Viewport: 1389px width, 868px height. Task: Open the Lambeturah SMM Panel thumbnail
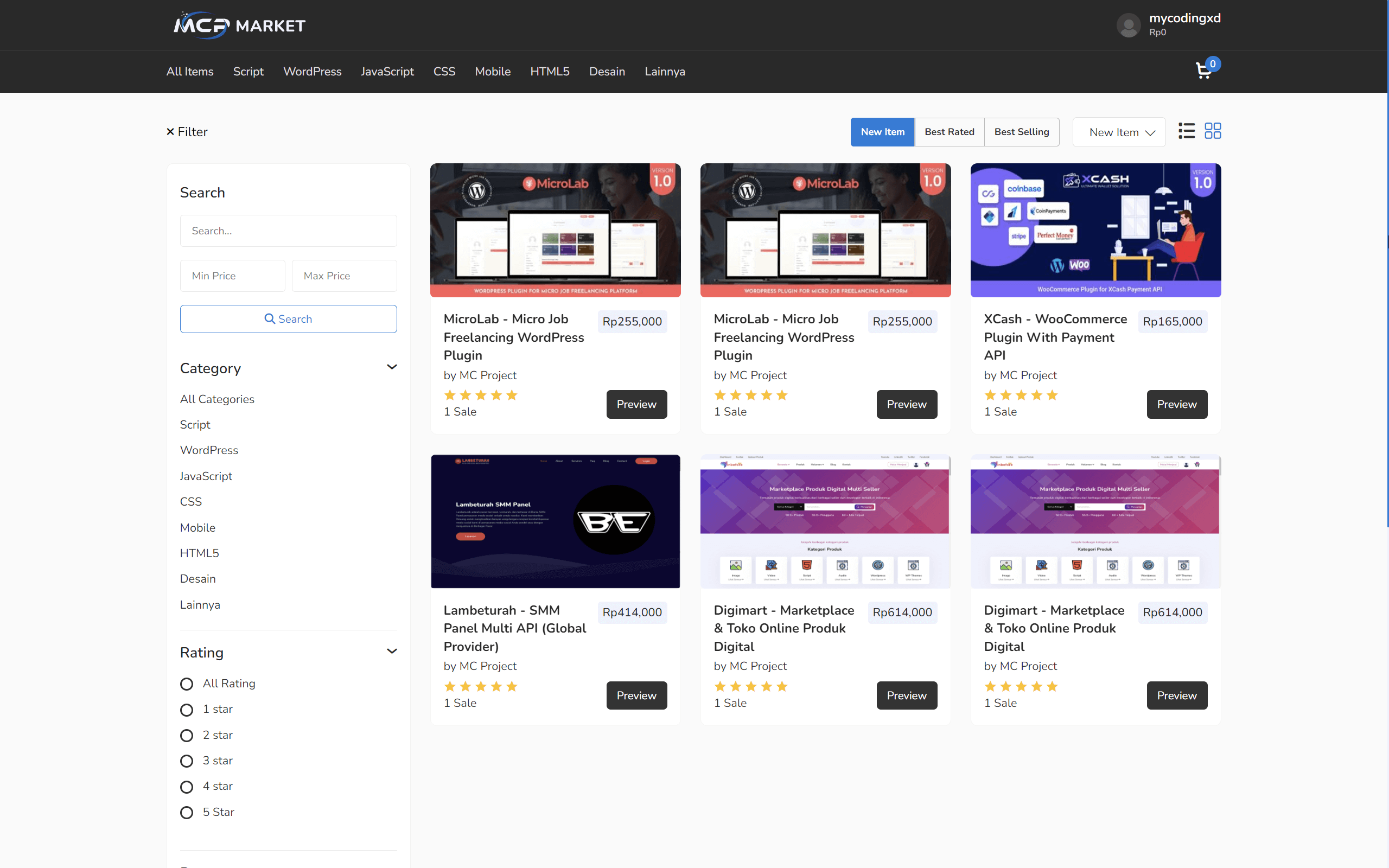[x=555, y=521]
